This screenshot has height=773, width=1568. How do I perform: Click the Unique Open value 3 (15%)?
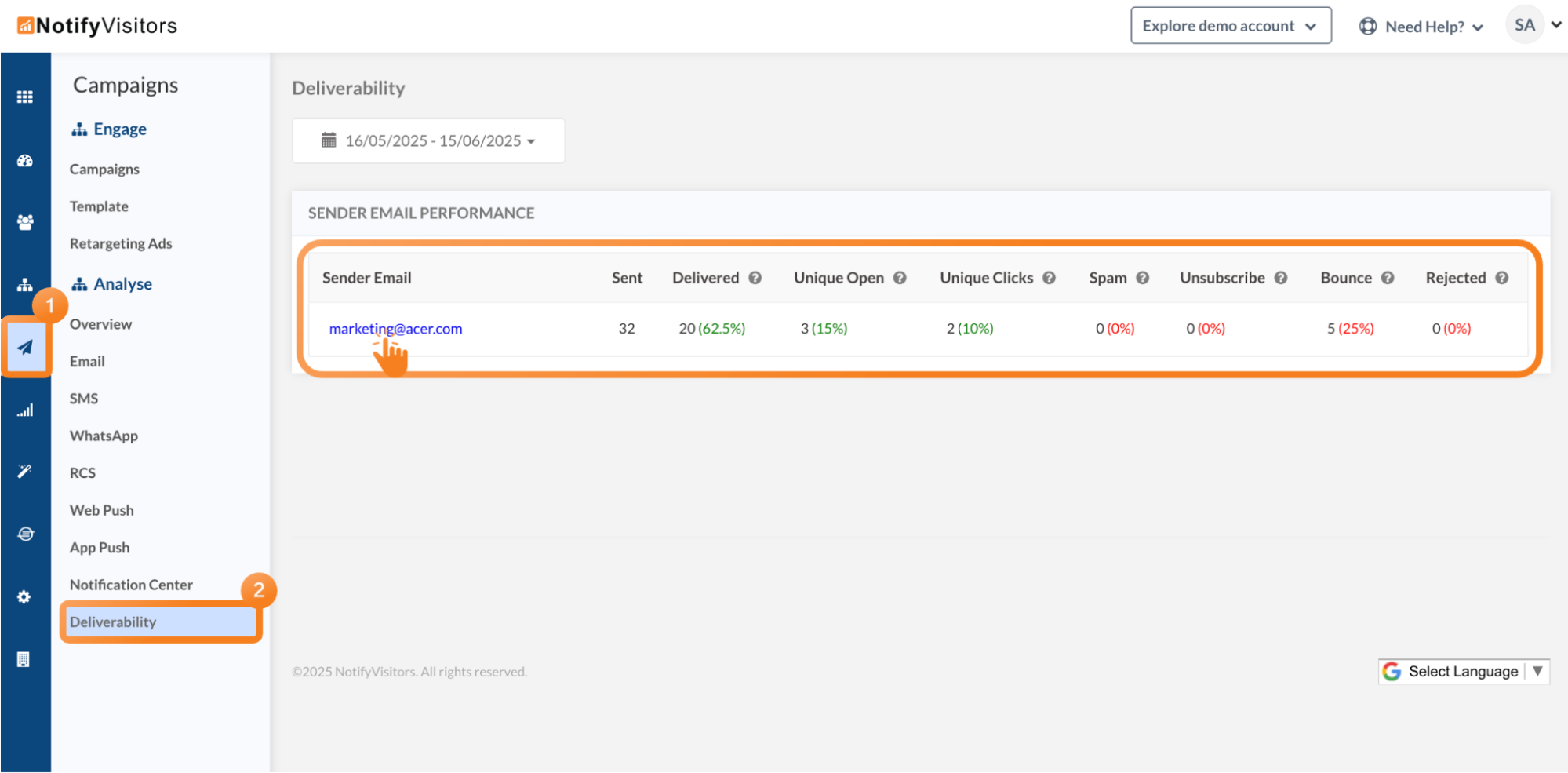(824, 329)
